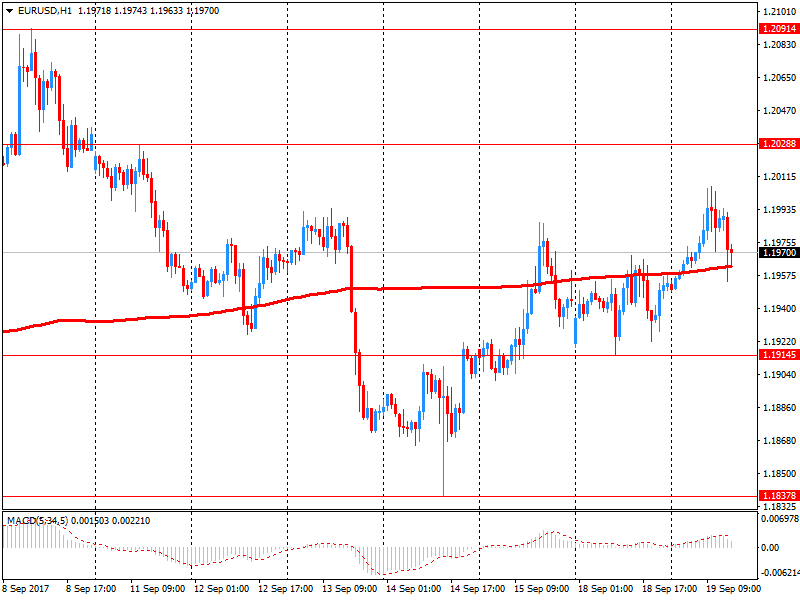
Task: Click the red 1.20914 price level label
Action: click(x=779, y=29)
